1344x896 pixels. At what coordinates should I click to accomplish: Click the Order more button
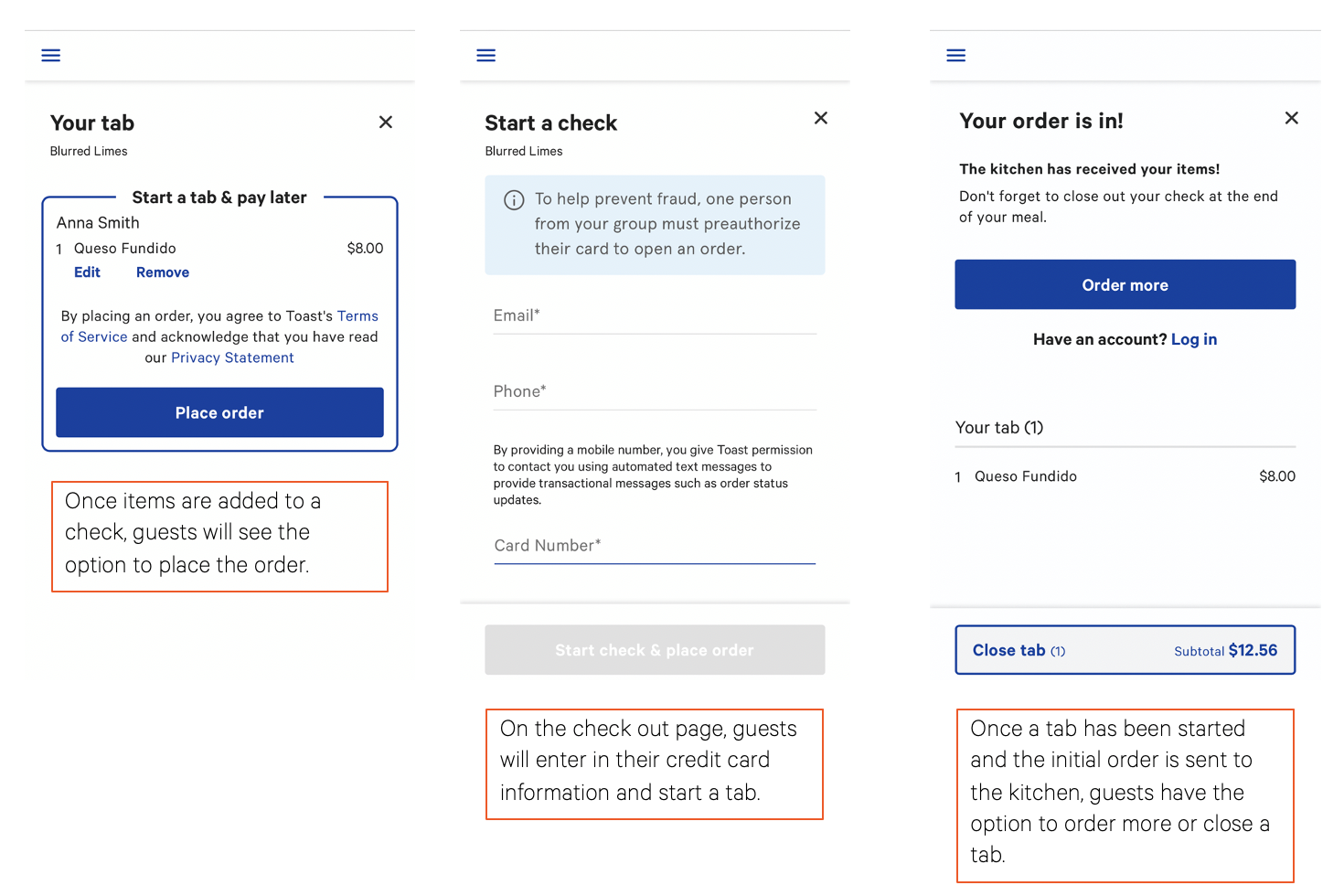click(x=1125, y=284)
